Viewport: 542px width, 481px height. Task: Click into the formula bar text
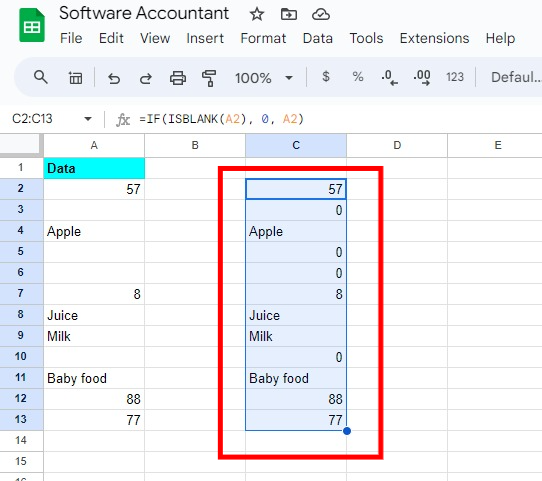[x=222, y=119]
